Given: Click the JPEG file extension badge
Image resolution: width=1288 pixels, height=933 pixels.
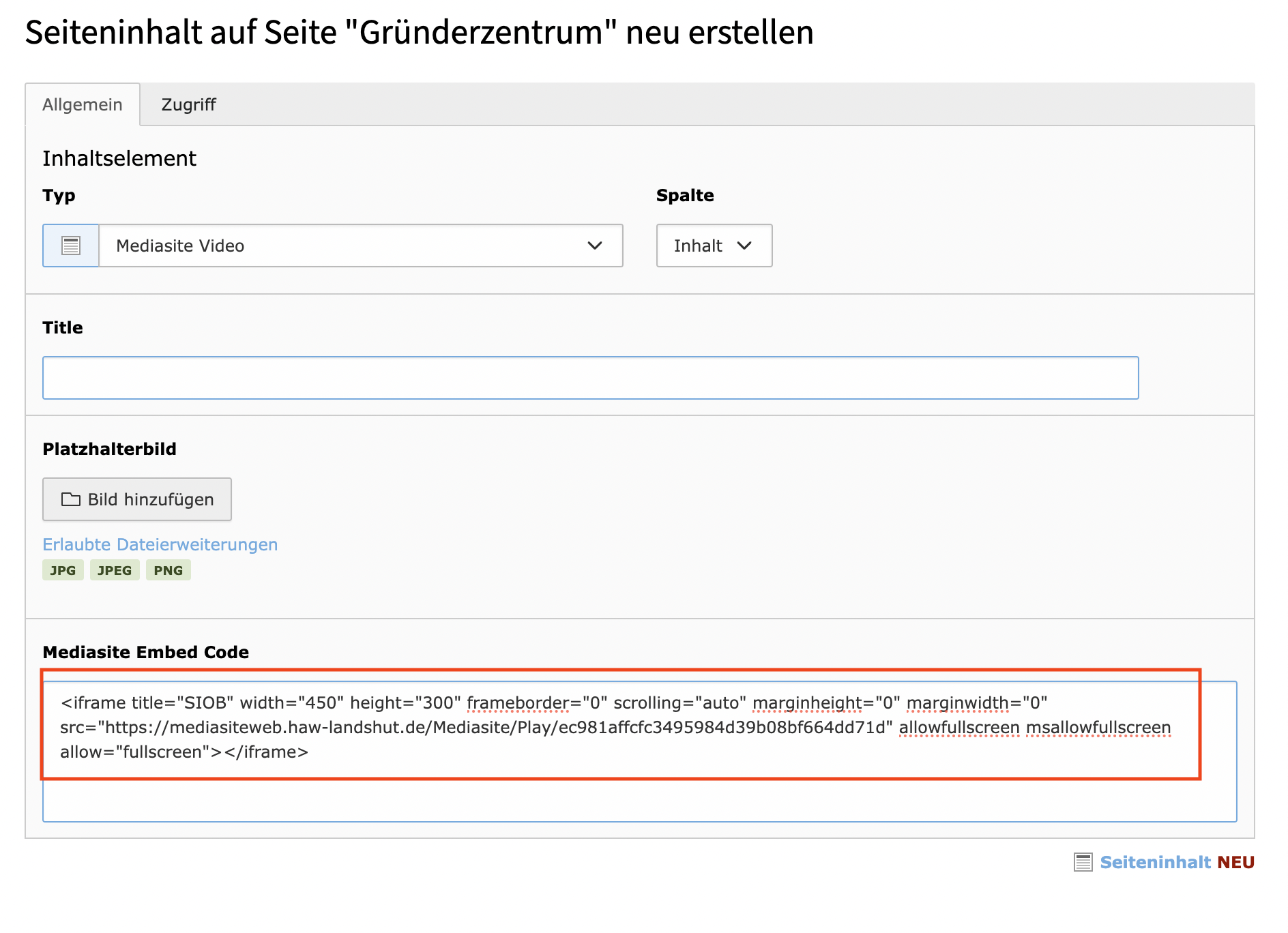Looking at the screenshot, I should pos(115,570).
